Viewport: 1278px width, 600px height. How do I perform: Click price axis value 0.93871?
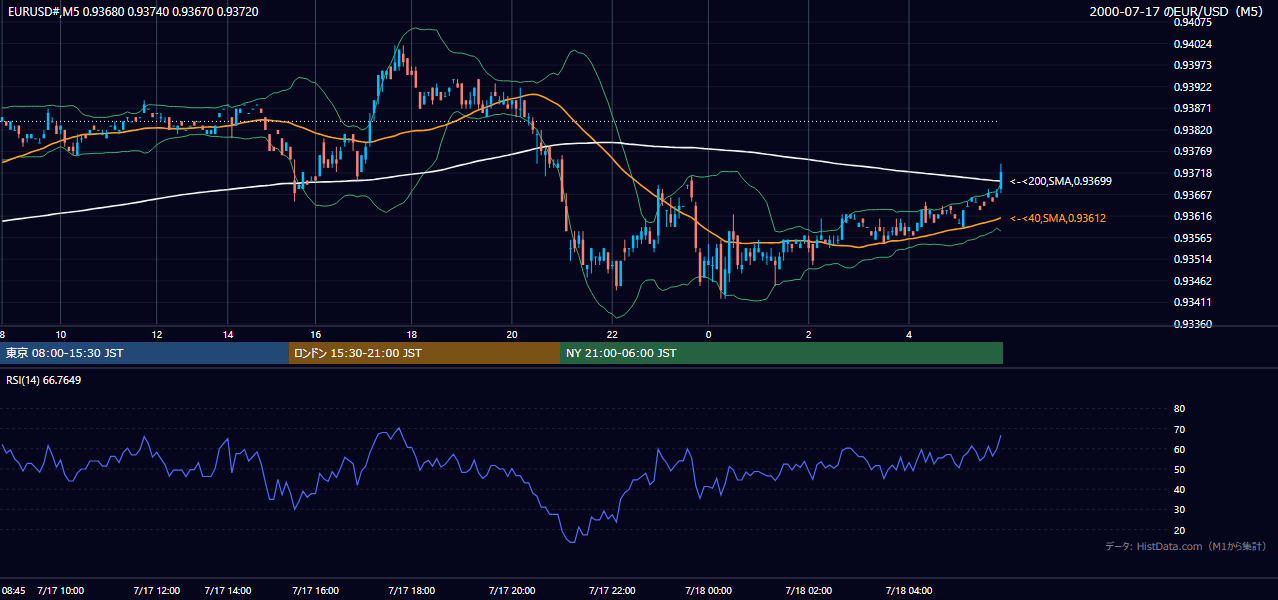pos(1193,108)
